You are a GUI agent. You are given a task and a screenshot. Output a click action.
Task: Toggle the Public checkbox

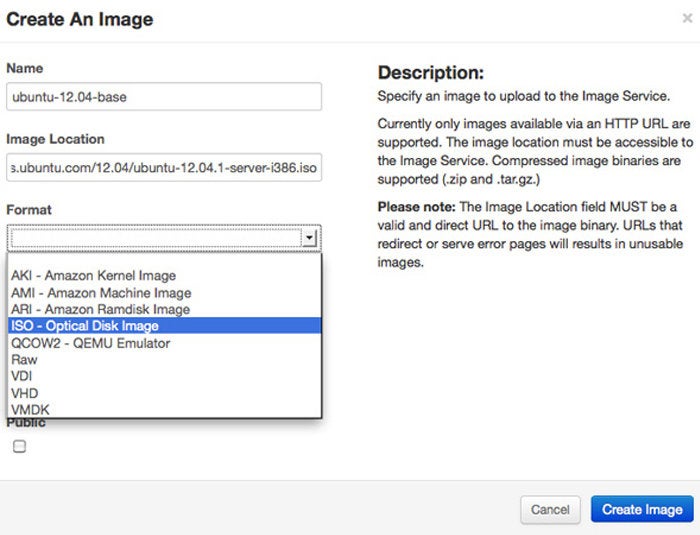click(x=19, y=446)
